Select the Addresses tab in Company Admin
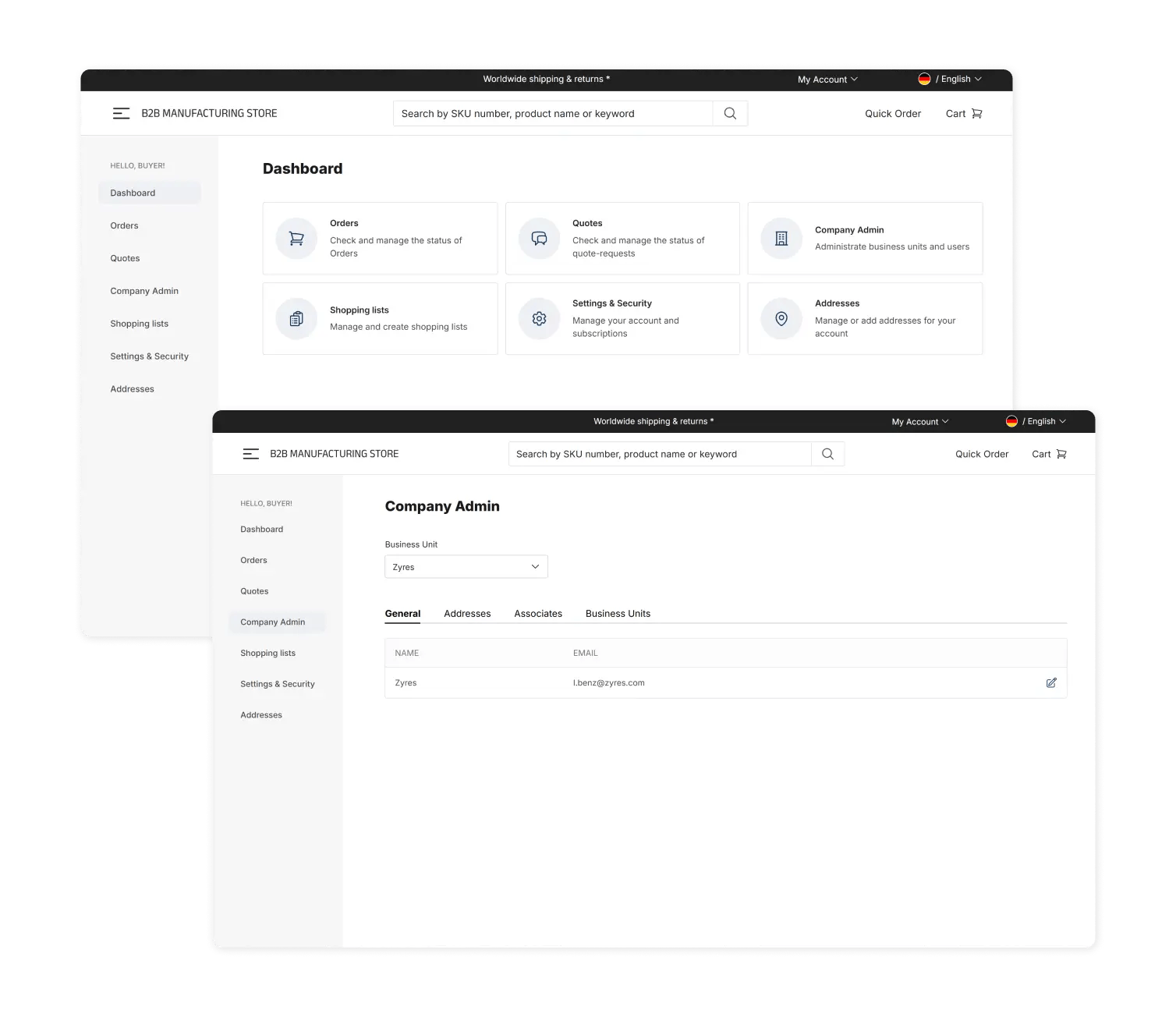The image size is (1176, 1017). [x=467, y=614]
